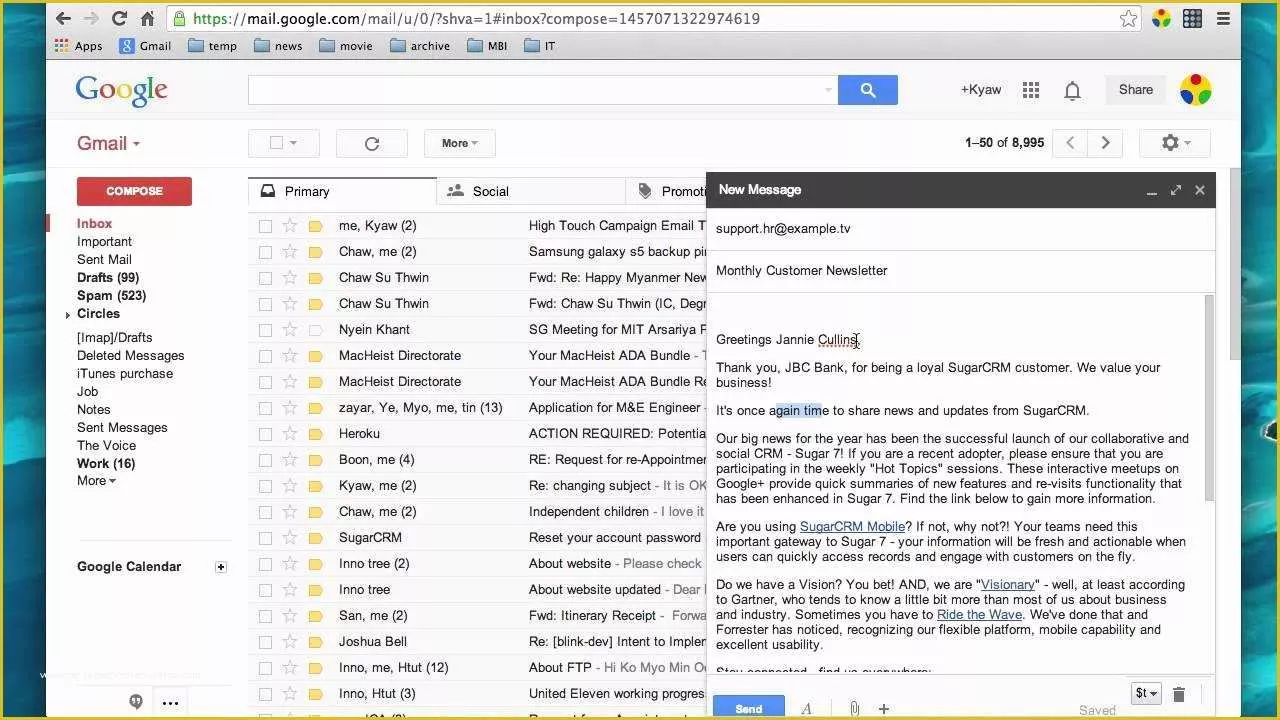Open the settings gear dropdown
Image resolution: width=1280 pixels, height=720 pixels.
click(x=1175, y=143)
